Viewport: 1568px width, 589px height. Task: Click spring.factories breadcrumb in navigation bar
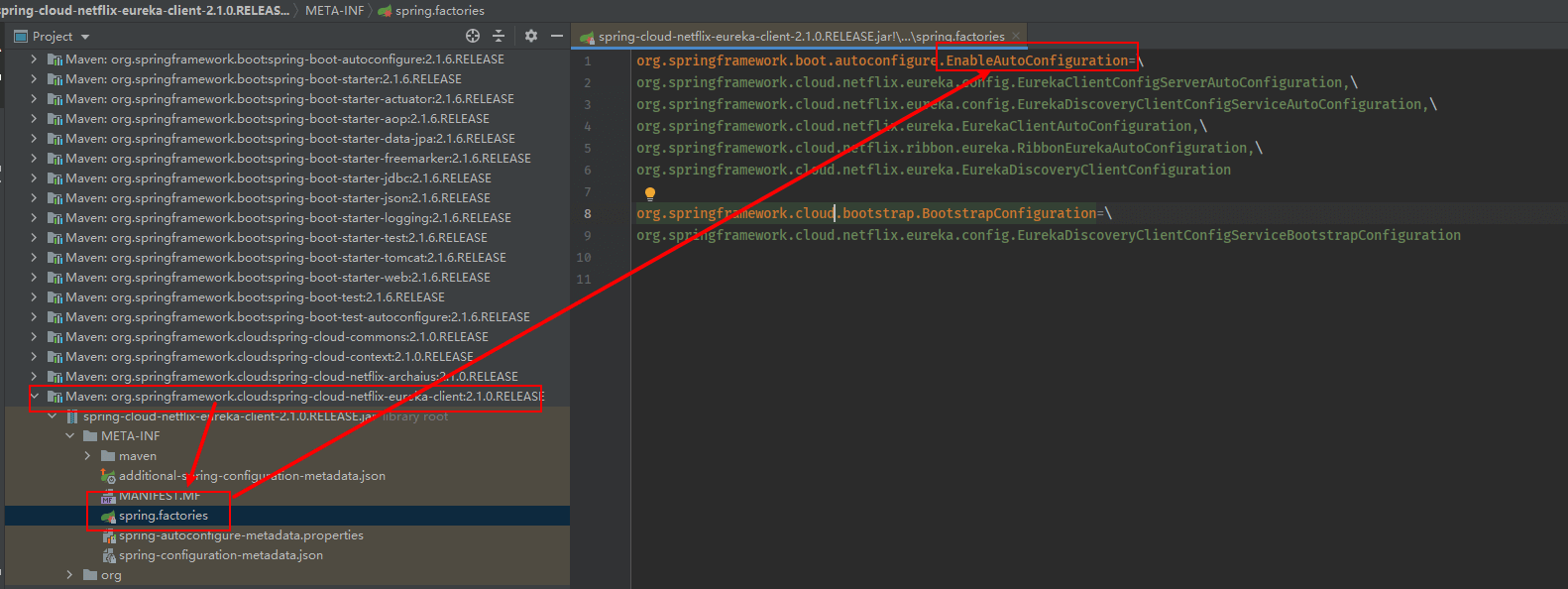click(431, 10)
